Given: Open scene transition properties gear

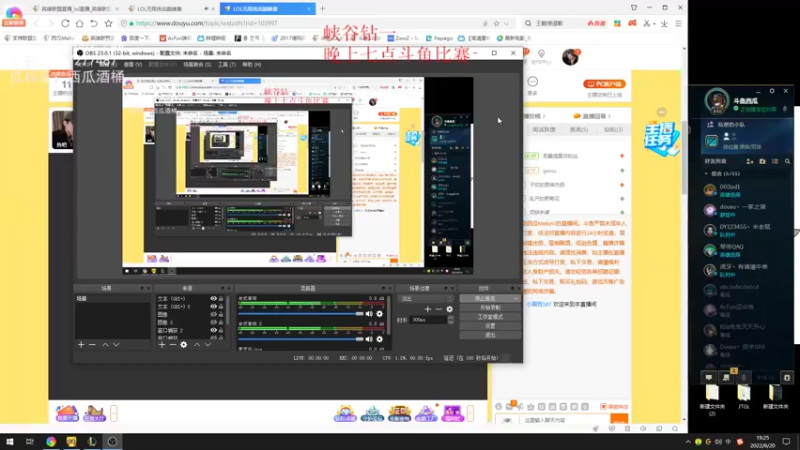Looking at the screenshot, I should 449,309.
